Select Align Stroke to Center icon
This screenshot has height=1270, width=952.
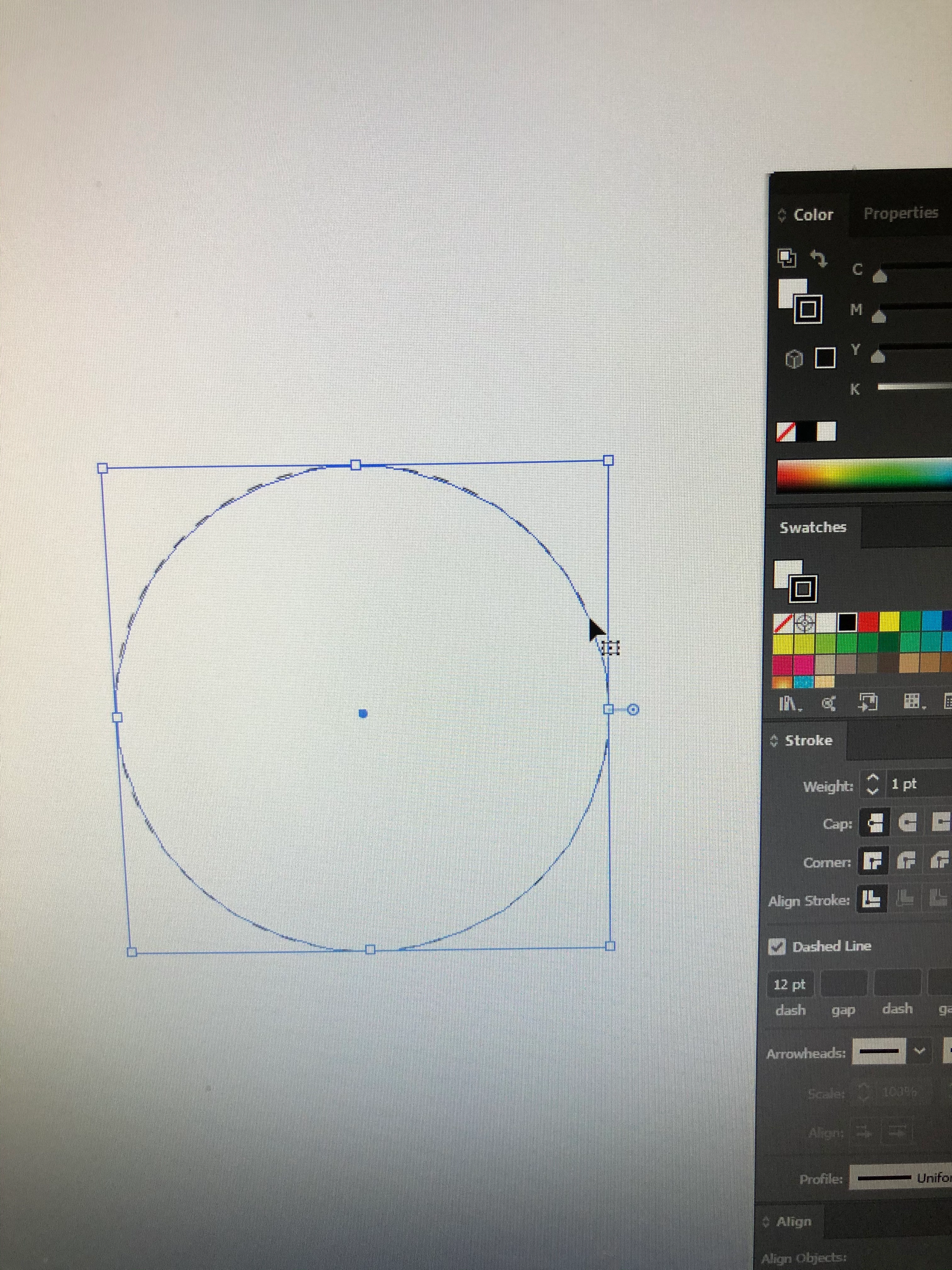[x=872, y=899]
